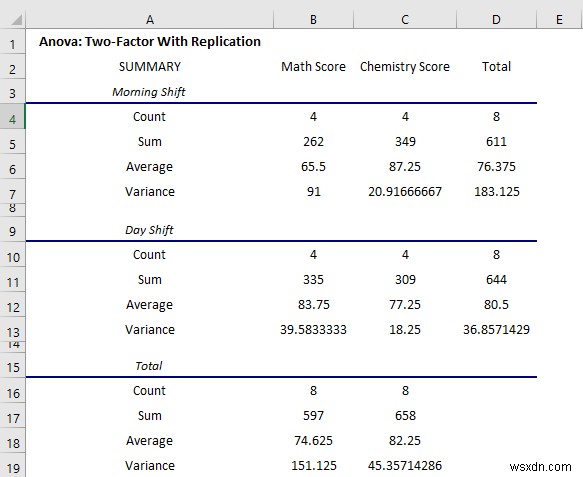Click the variance value 36.8571429

coord(496,329)
